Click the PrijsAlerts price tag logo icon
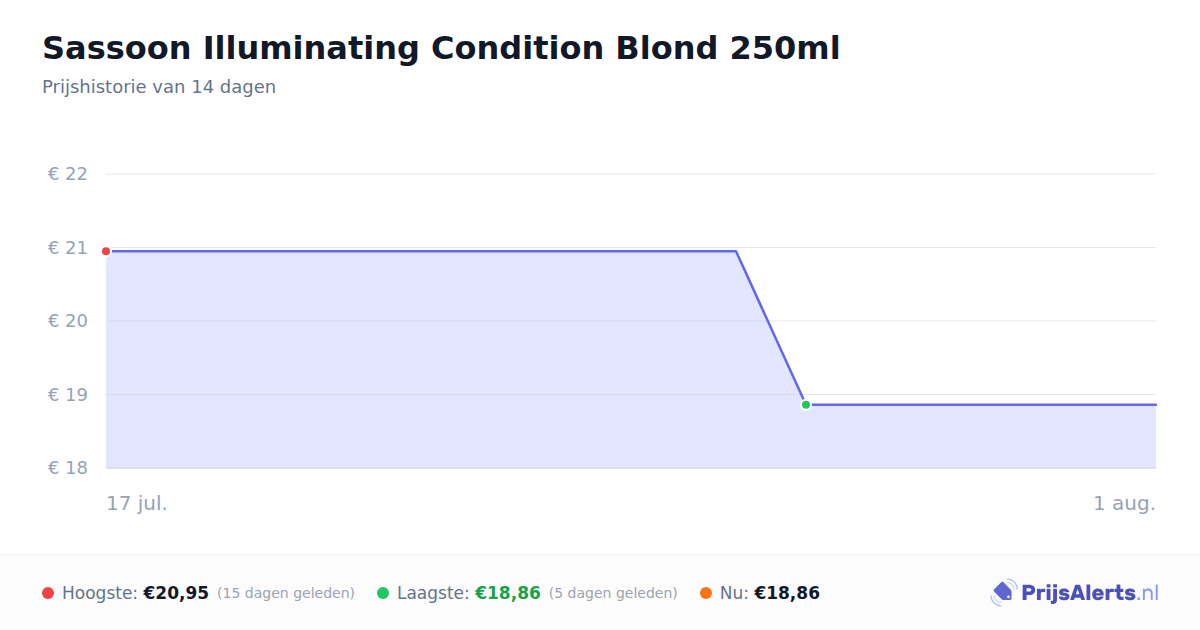The height and width of the screenshot is (630, 1200). point(1003,593)
